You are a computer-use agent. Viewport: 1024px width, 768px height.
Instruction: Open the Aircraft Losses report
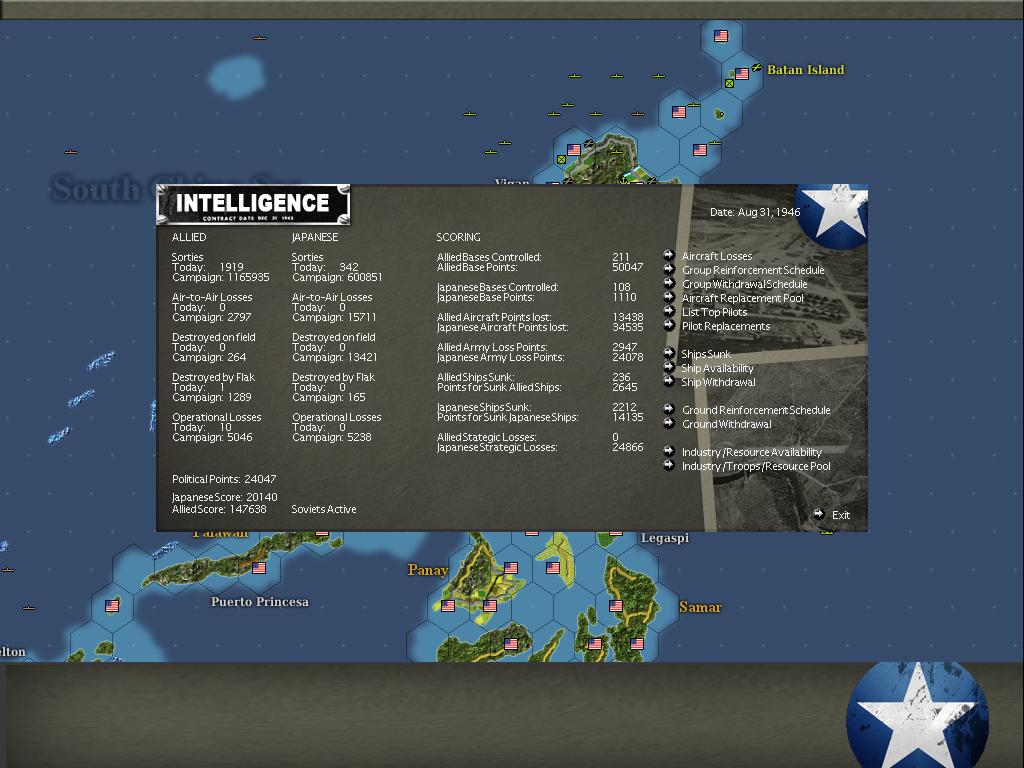[x=716, y=256]
